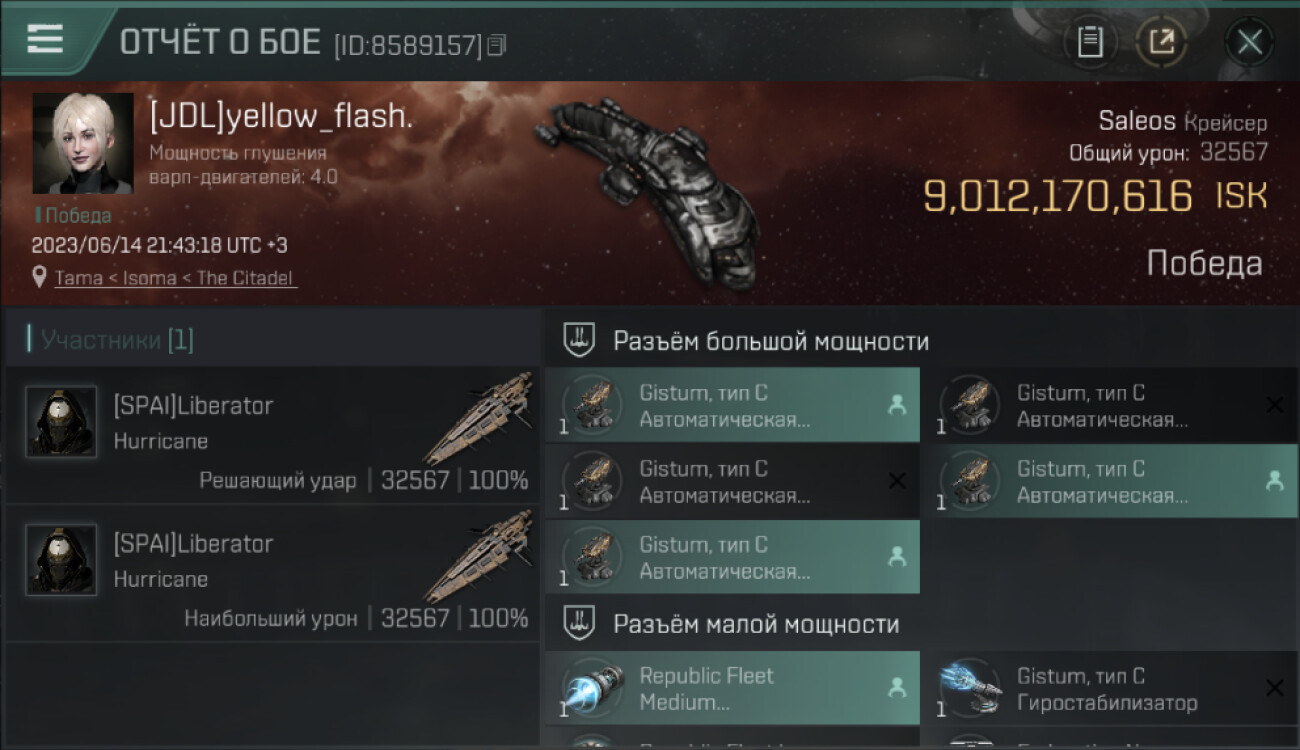Click the Разъём большой мощности section icon
1300x750 pixels.
coord(580,340)
